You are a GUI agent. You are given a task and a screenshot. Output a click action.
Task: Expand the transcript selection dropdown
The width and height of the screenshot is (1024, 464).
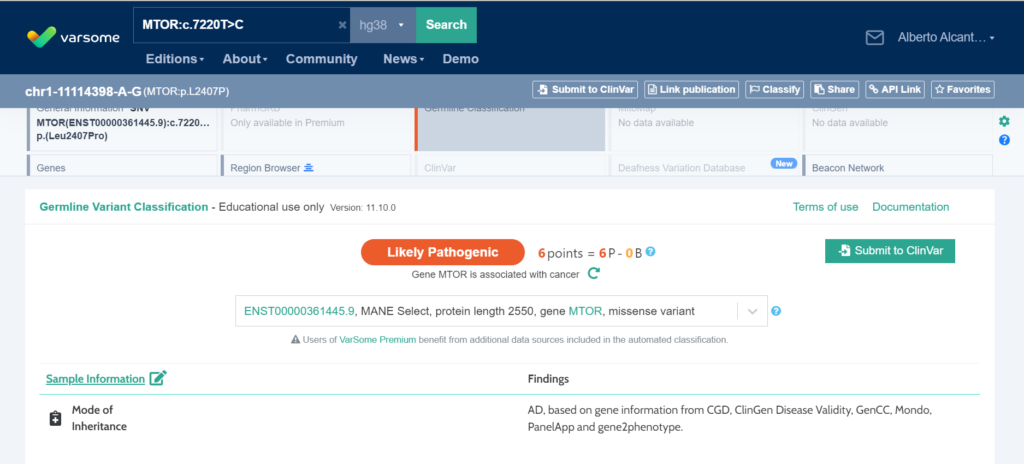(752, 311)
